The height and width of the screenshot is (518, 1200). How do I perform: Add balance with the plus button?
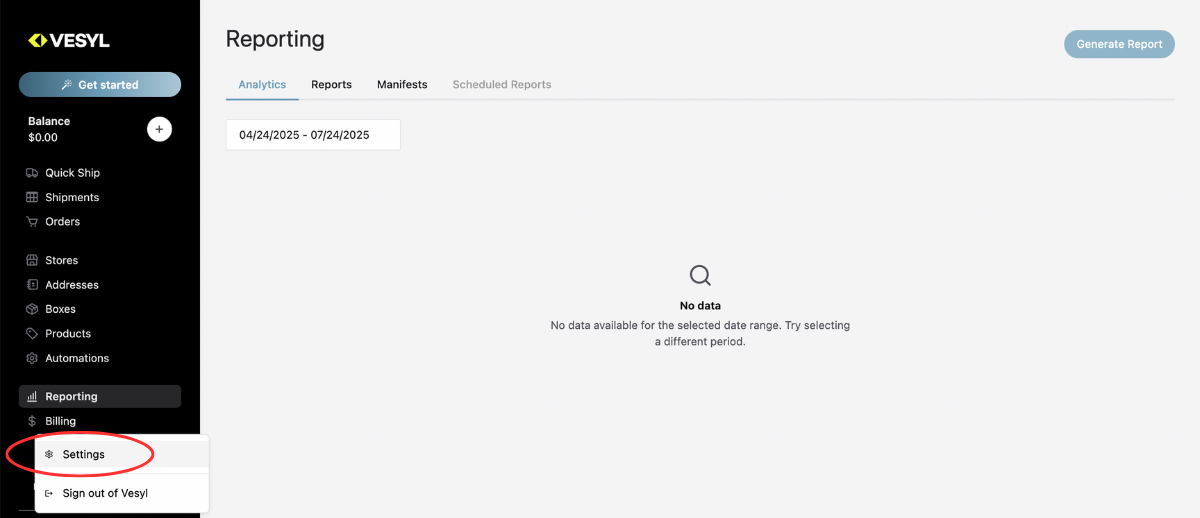tap(159, 129)
